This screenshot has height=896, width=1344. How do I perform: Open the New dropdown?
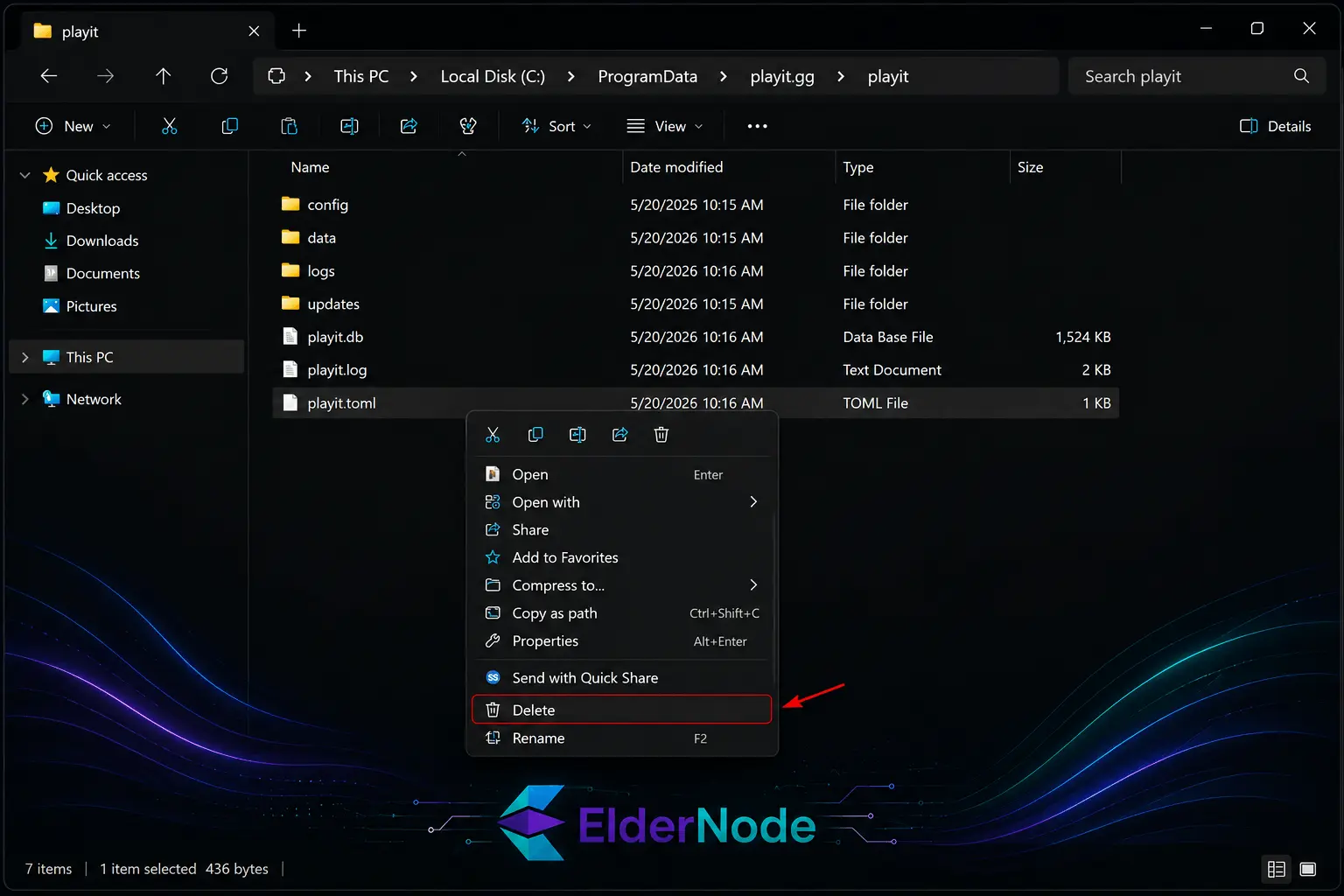tap(73, 126)
